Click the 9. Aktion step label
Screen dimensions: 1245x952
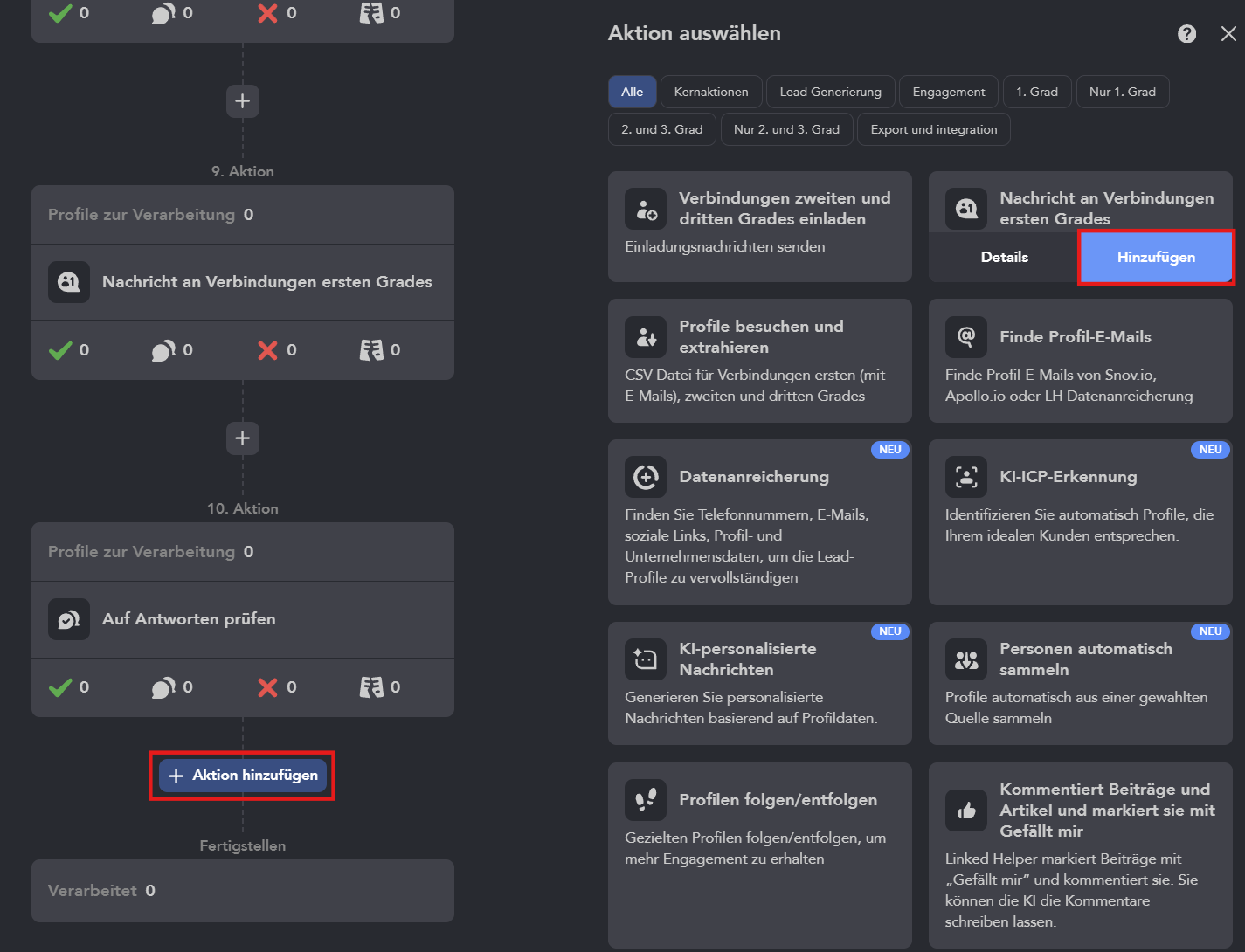243,172
